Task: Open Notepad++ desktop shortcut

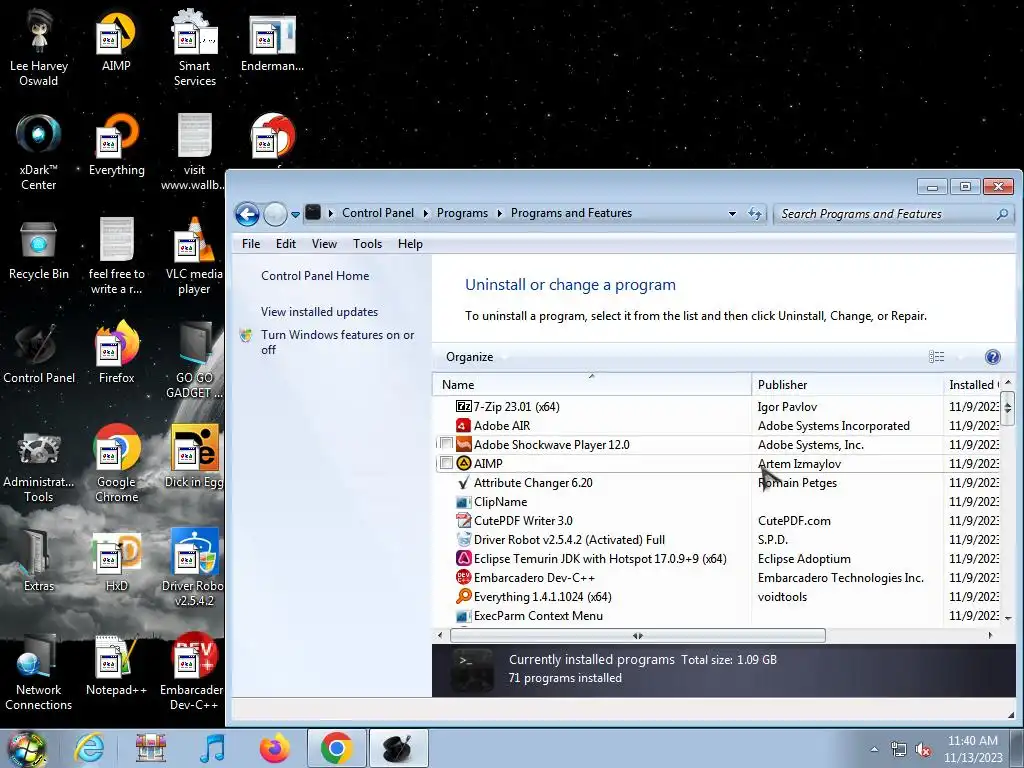Action: tap(116, 665)
